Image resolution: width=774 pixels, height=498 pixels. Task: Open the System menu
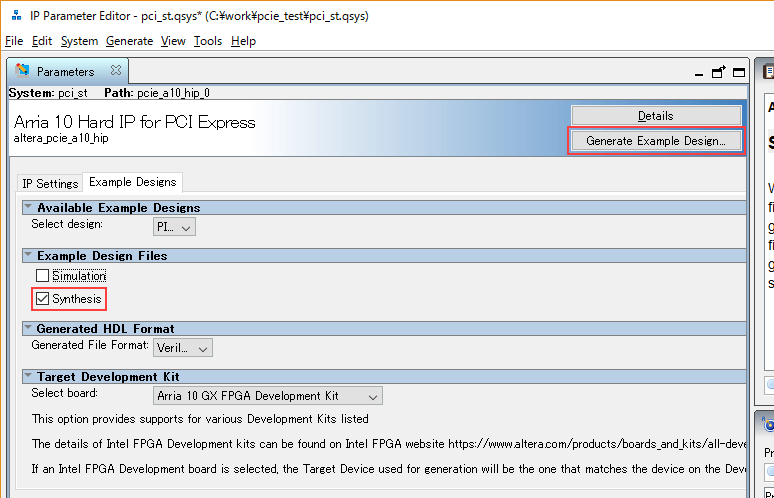click(79, 41)
